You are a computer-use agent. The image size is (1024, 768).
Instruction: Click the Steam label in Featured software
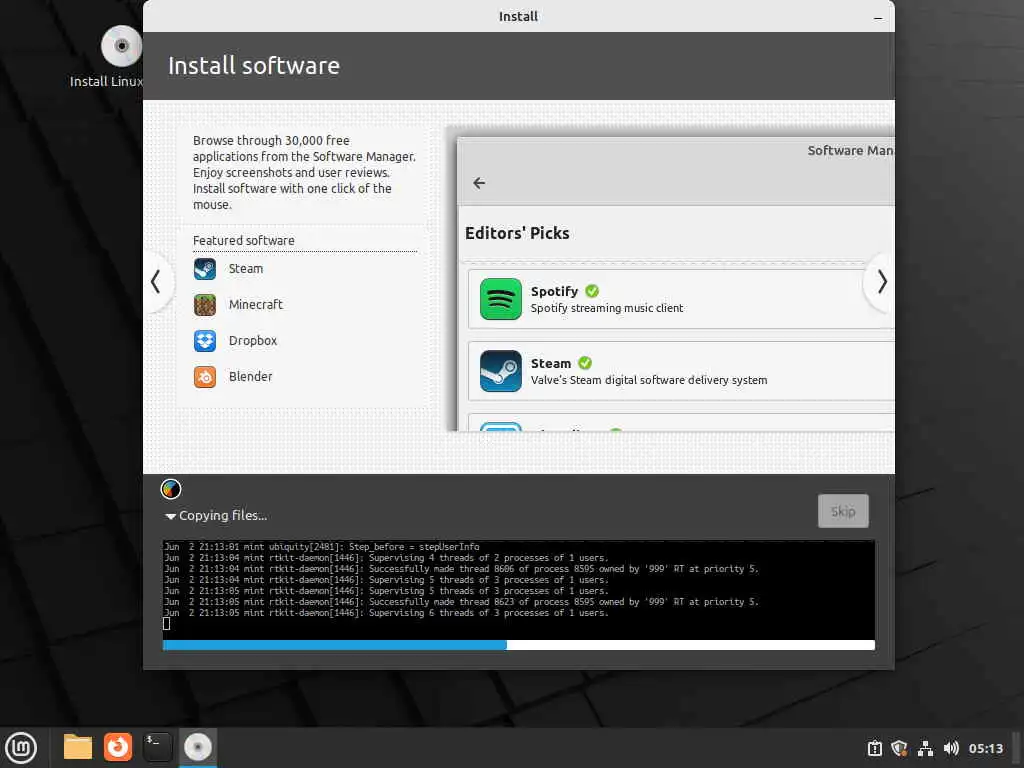(246, 269)
